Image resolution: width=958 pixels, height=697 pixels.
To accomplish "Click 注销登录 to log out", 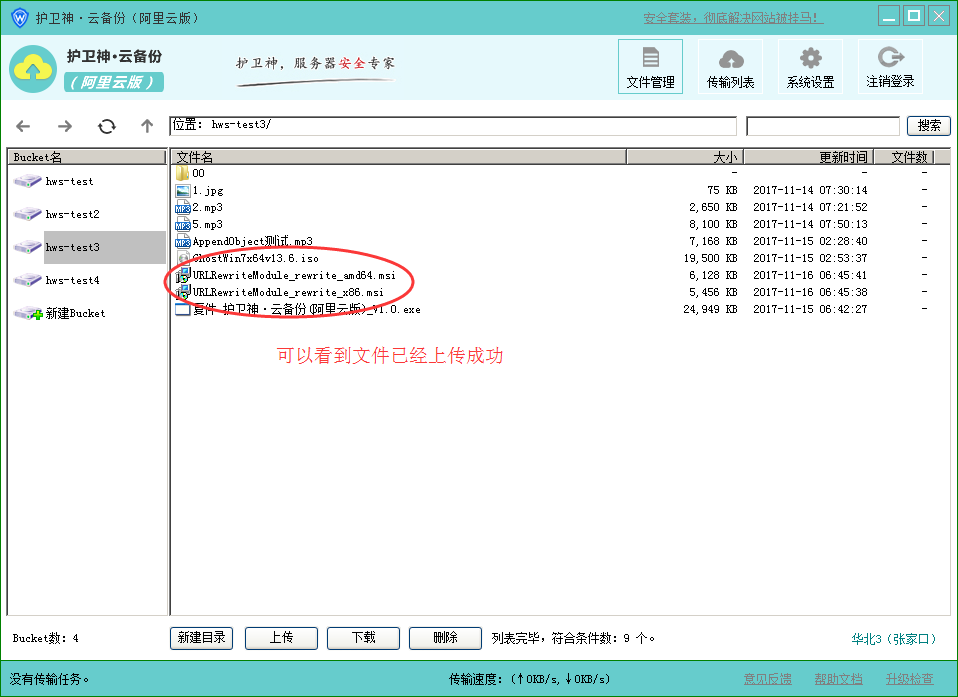I will coord(890,67).
